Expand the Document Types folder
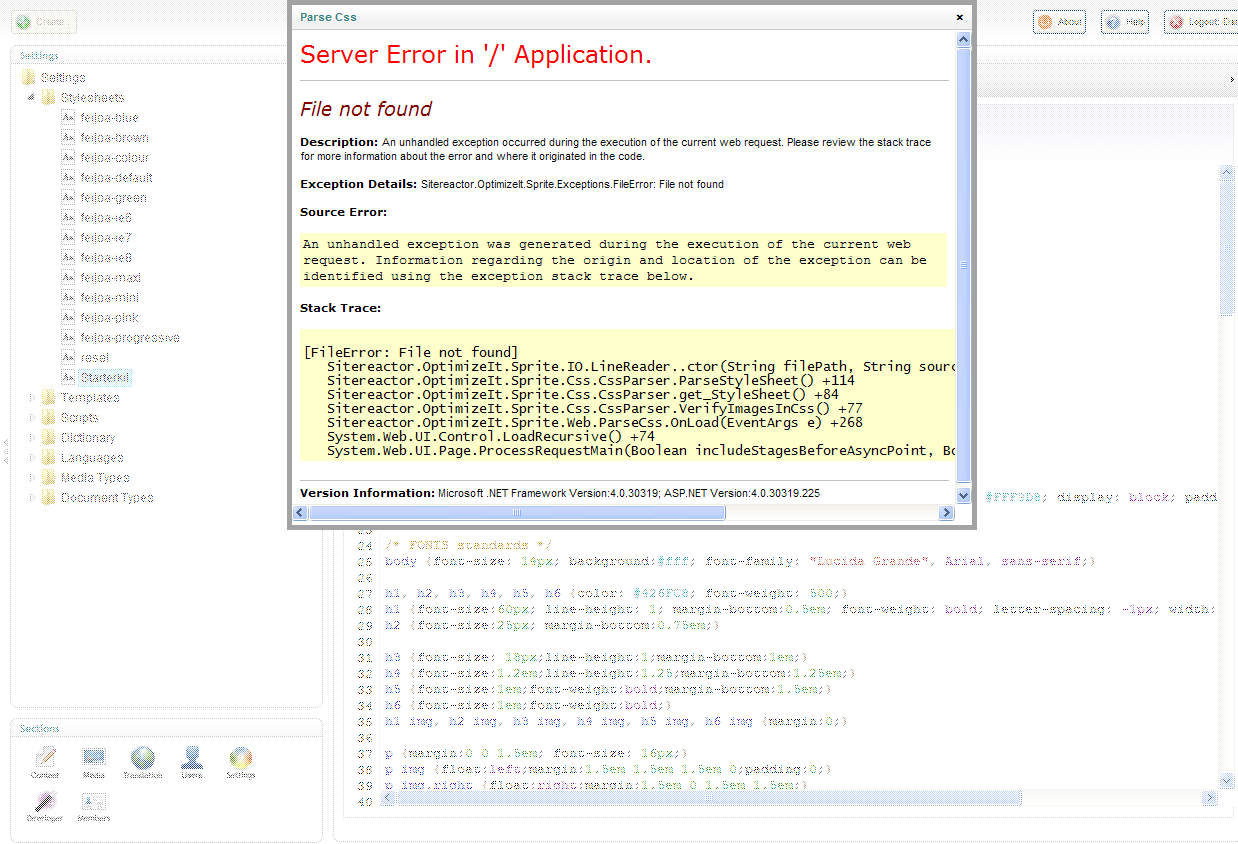This screenshot has width=1238, height=844. (31, 498)
